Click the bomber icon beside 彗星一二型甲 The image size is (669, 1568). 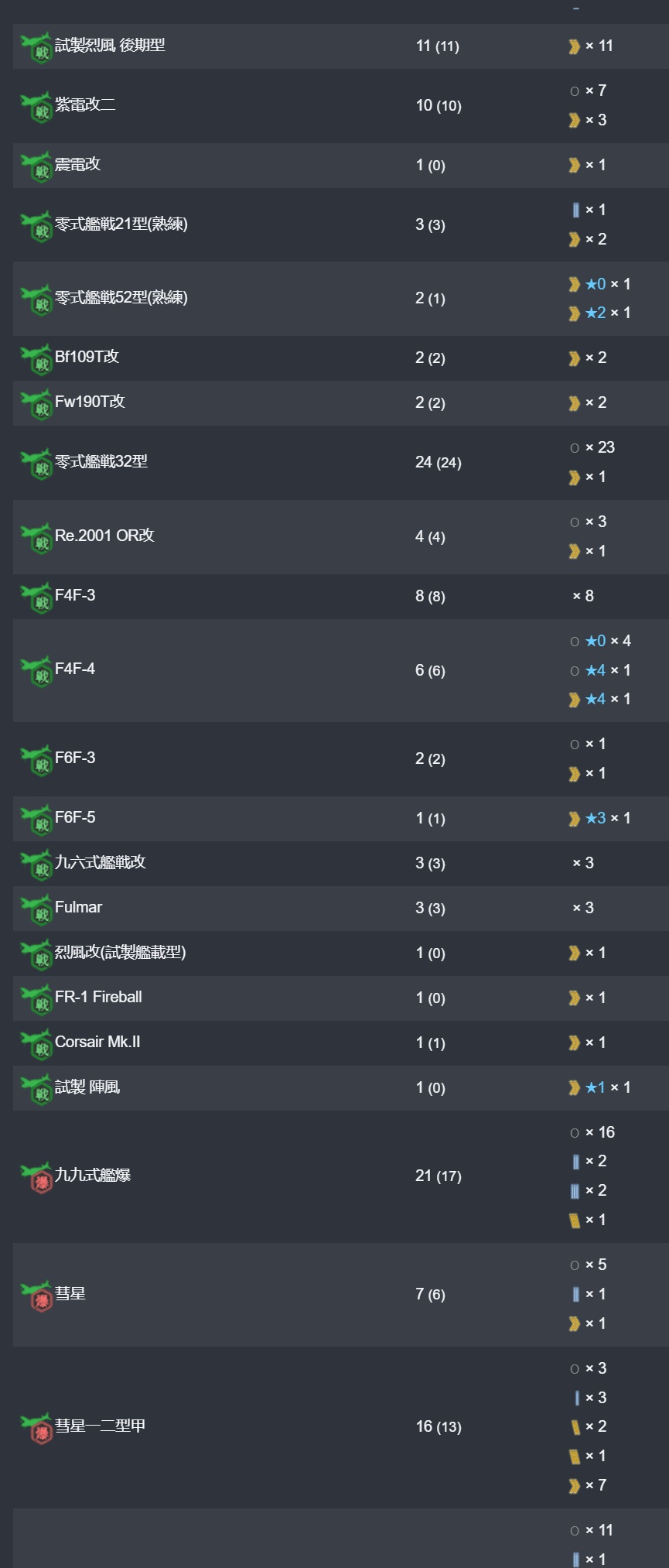(x=36, y=1429)
